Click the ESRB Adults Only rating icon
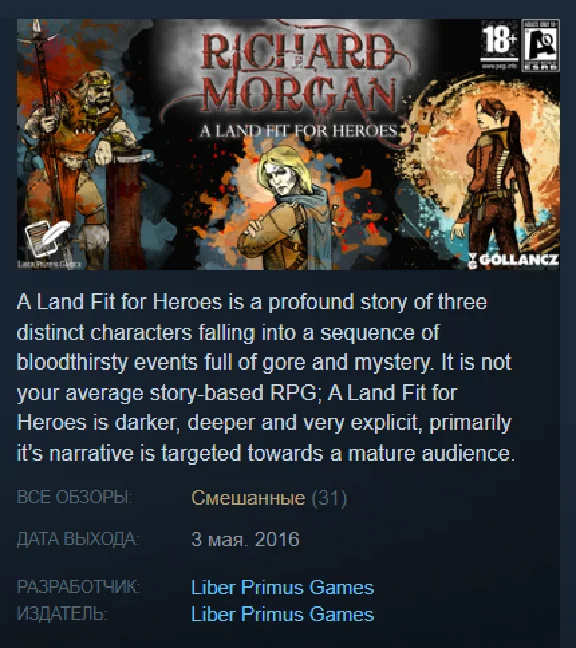The width and height of the screenshot is (576, 648). point(540,45)
